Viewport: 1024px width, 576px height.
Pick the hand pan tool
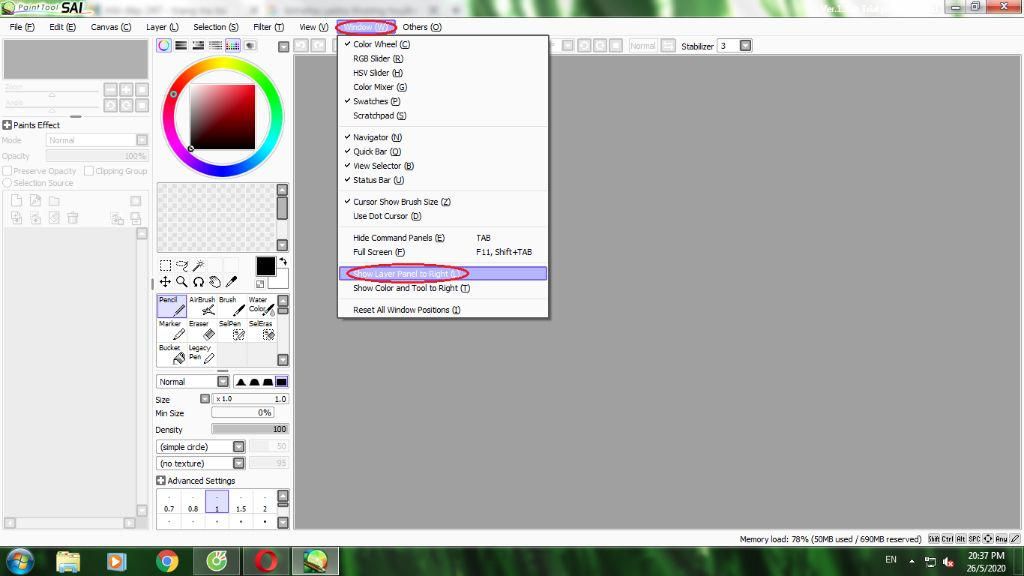(215, 281)
